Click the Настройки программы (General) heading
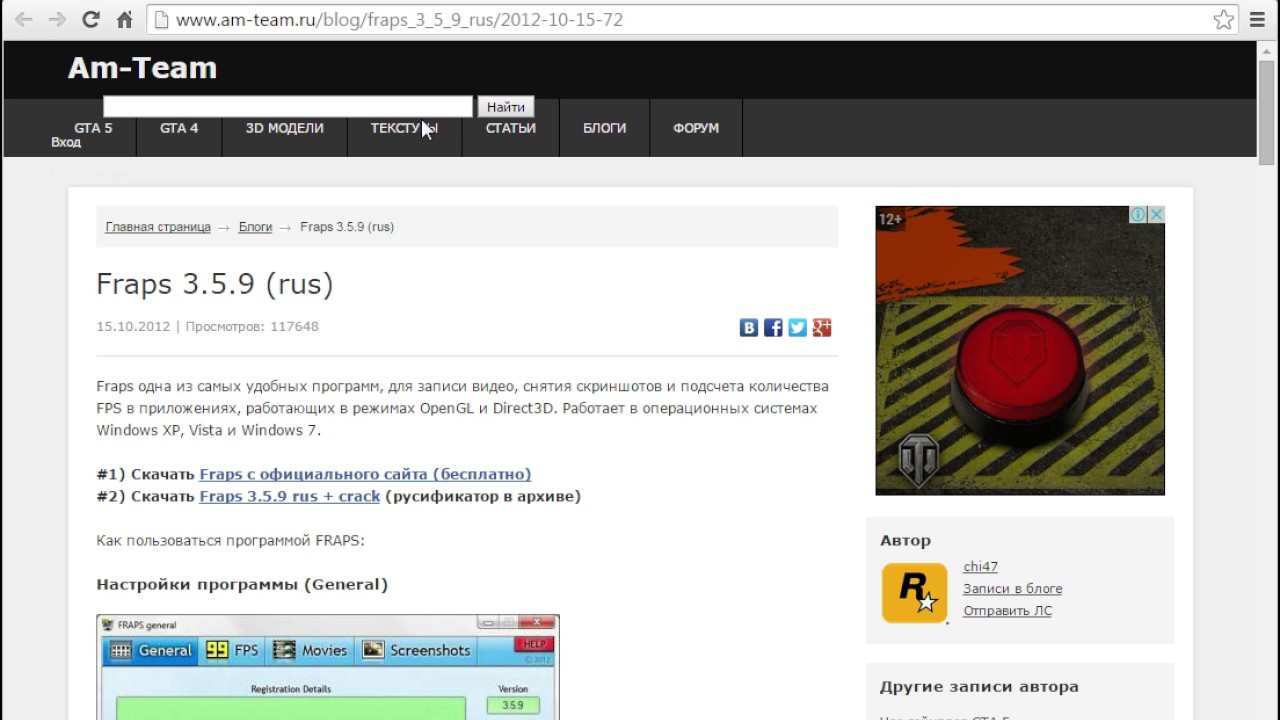The width and height of the screenshot is (1280, 720). [x=242, y=584]
